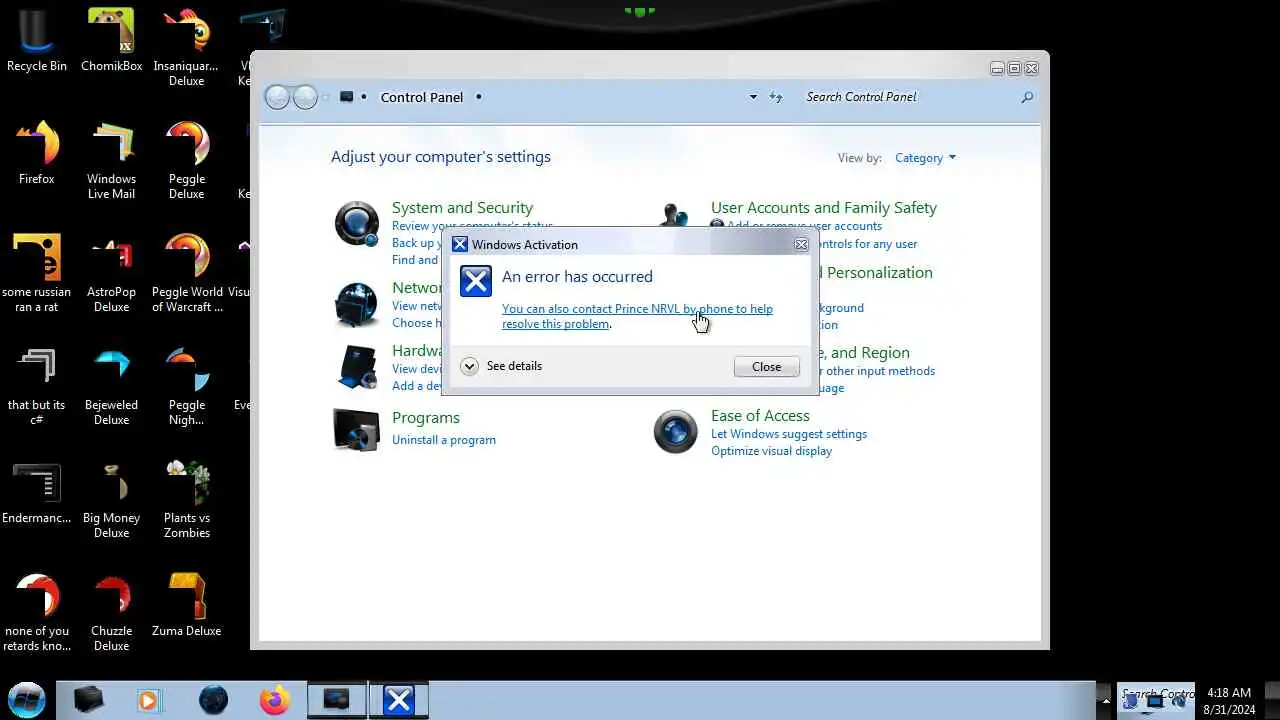Open the ChomikBox desktop icon
This screenshot has width=1280, height=720.
click(111, 40)
